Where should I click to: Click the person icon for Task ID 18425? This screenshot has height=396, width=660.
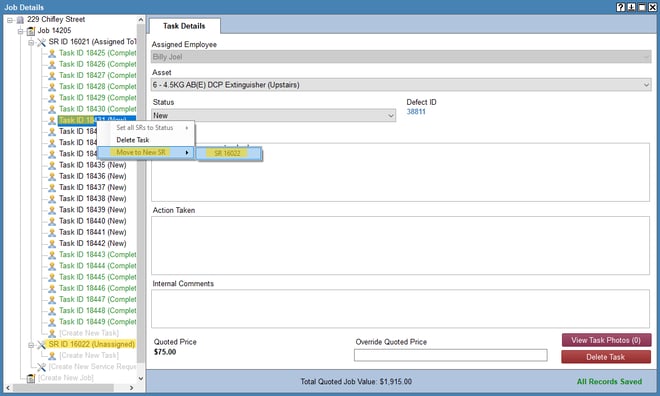pos(52,53)
